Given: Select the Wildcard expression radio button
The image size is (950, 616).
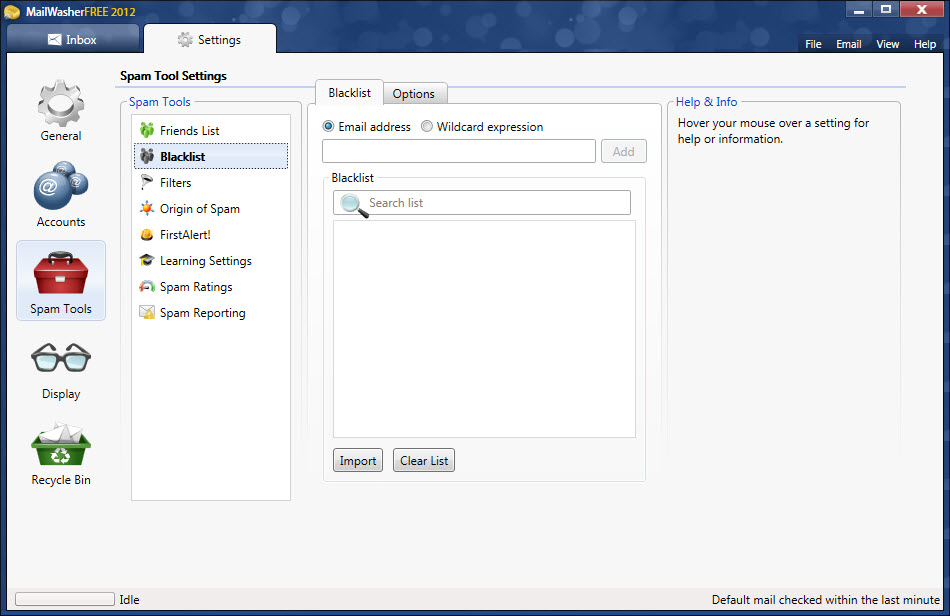Looking at the screenshot, I should pyautogui.click(x=427, y=126).
